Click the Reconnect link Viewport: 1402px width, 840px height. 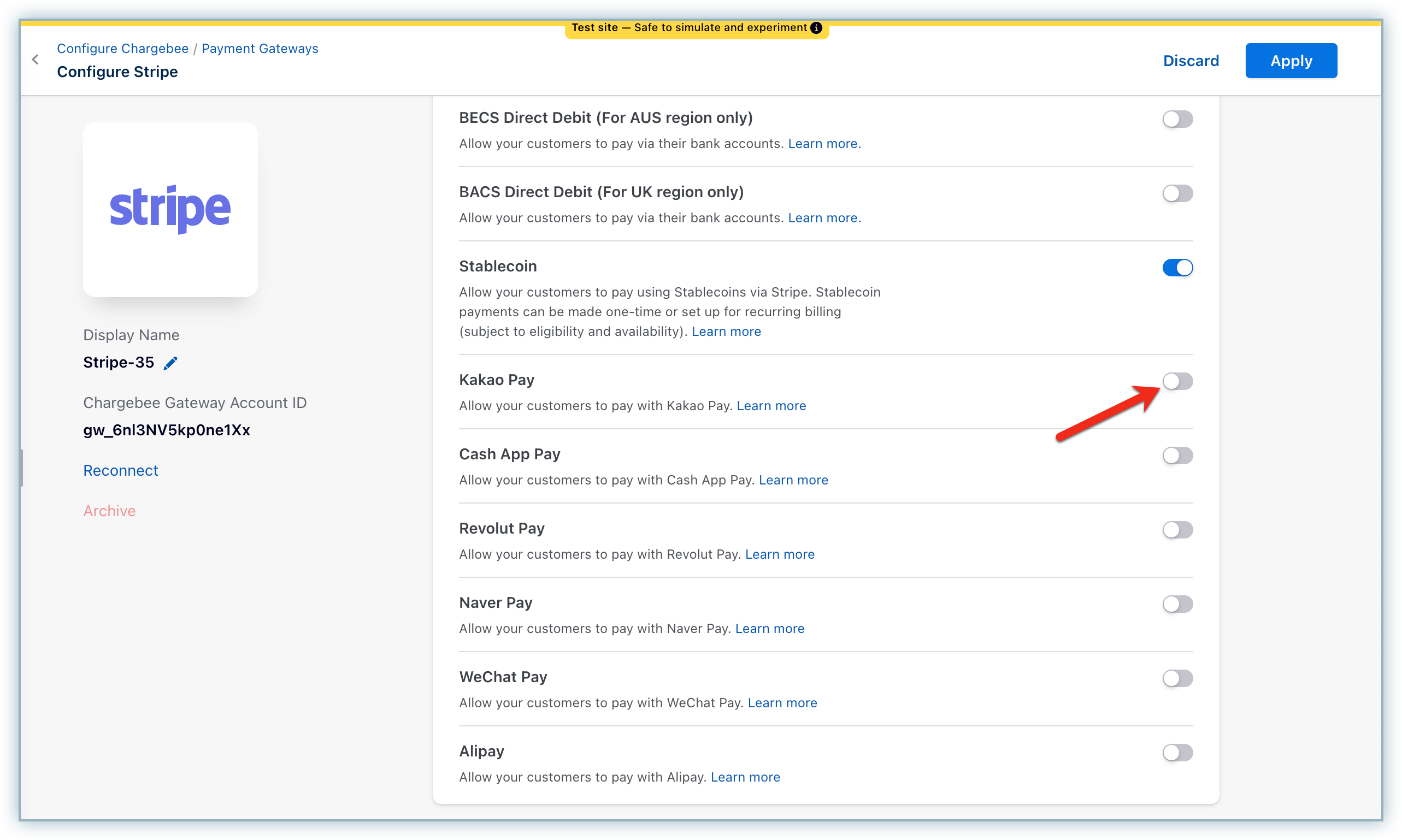coord(121,470)
